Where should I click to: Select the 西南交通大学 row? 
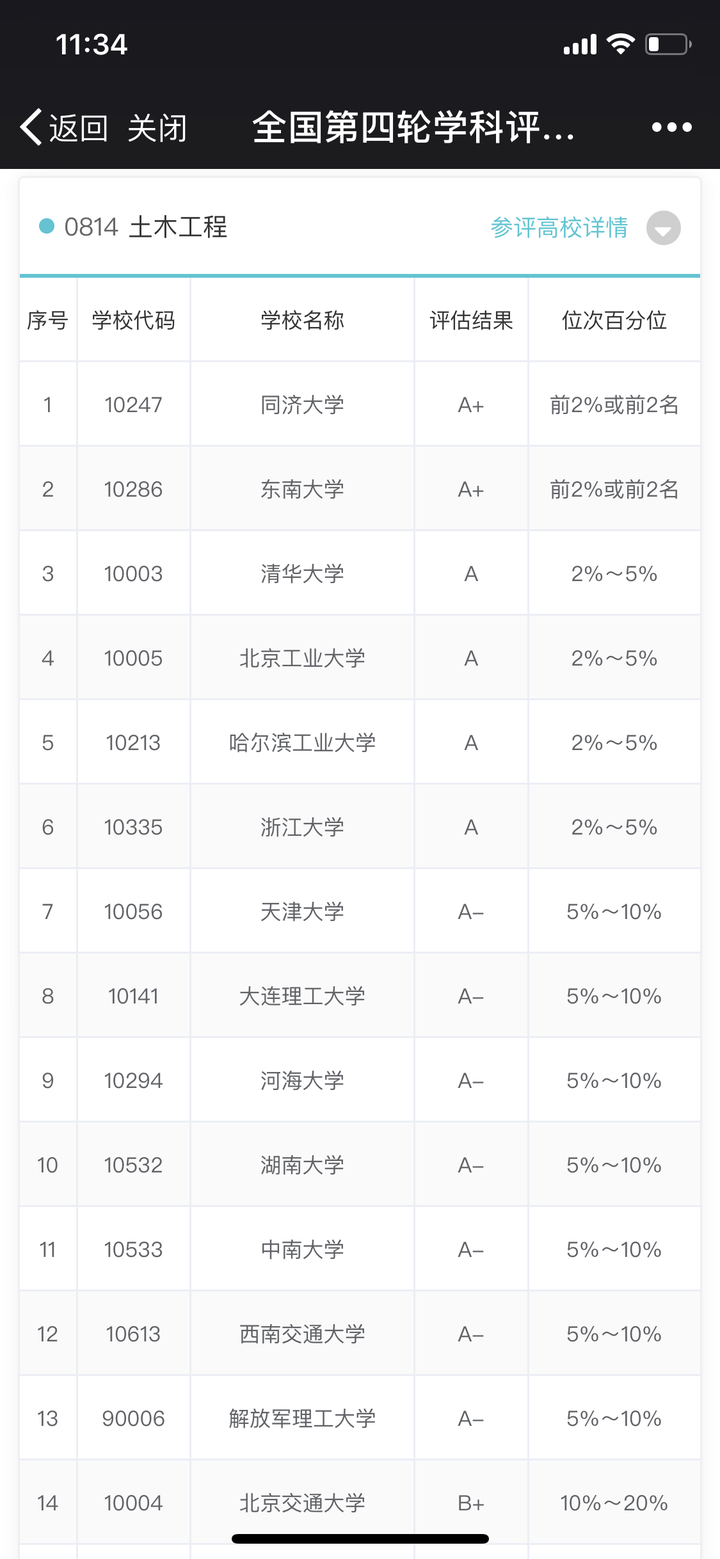[302, 1334]
